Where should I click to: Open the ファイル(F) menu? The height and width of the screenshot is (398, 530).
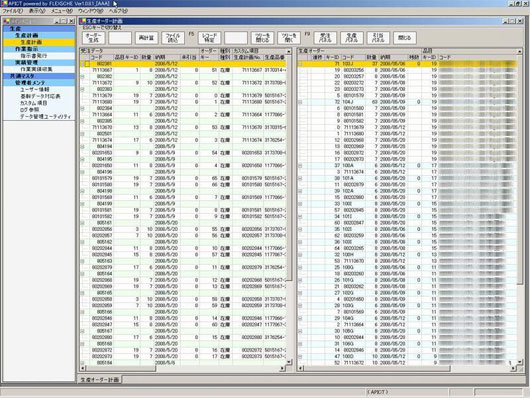[x=13, y=11]
